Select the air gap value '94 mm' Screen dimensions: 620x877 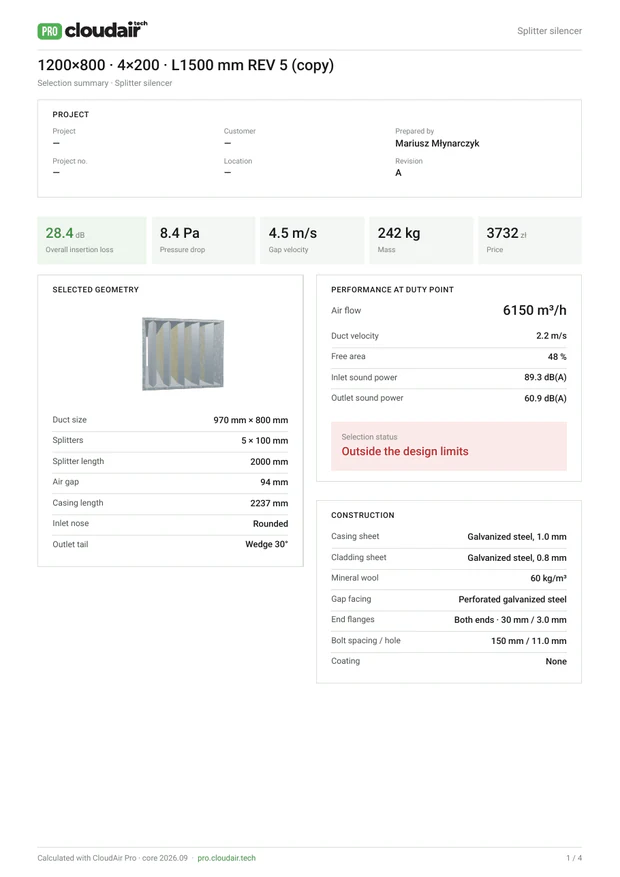point(274,482)
